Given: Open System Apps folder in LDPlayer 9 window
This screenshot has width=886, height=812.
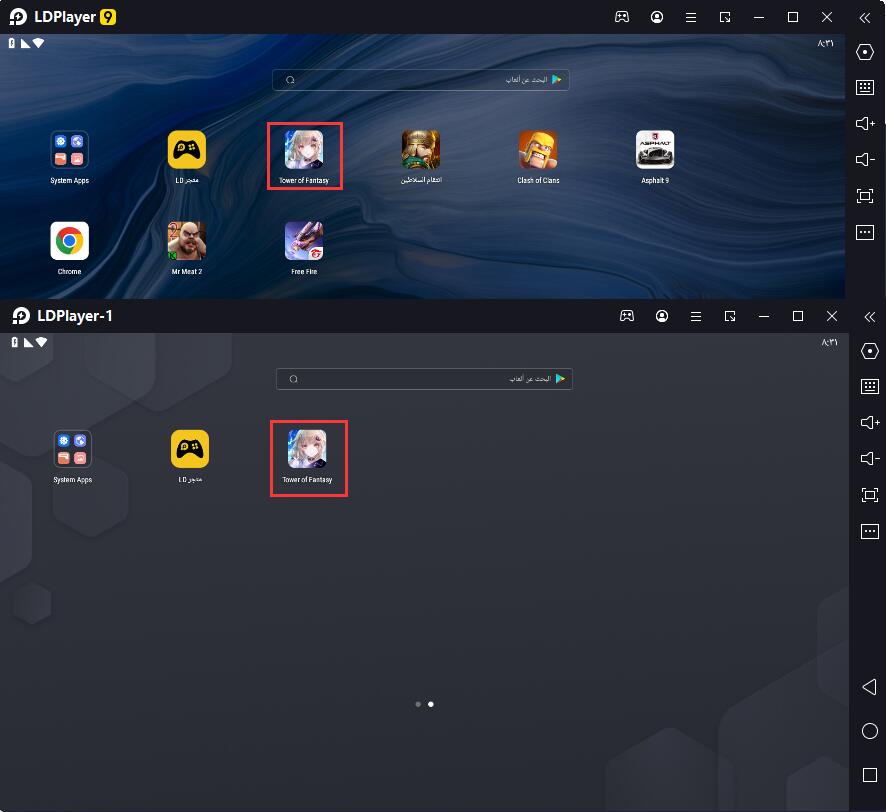Looking at the screenshot, I should tap(70, 150).
